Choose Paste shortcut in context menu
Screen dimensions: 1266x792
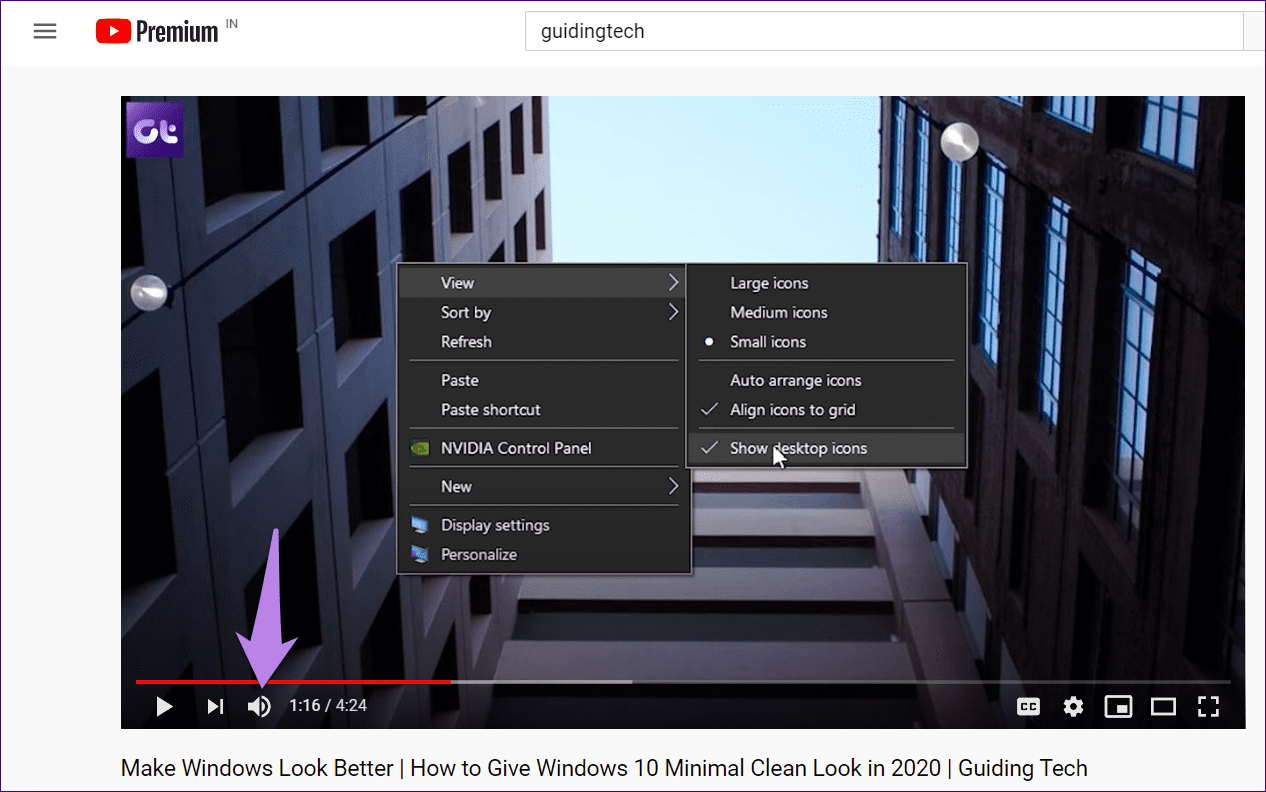click(491, 409)
